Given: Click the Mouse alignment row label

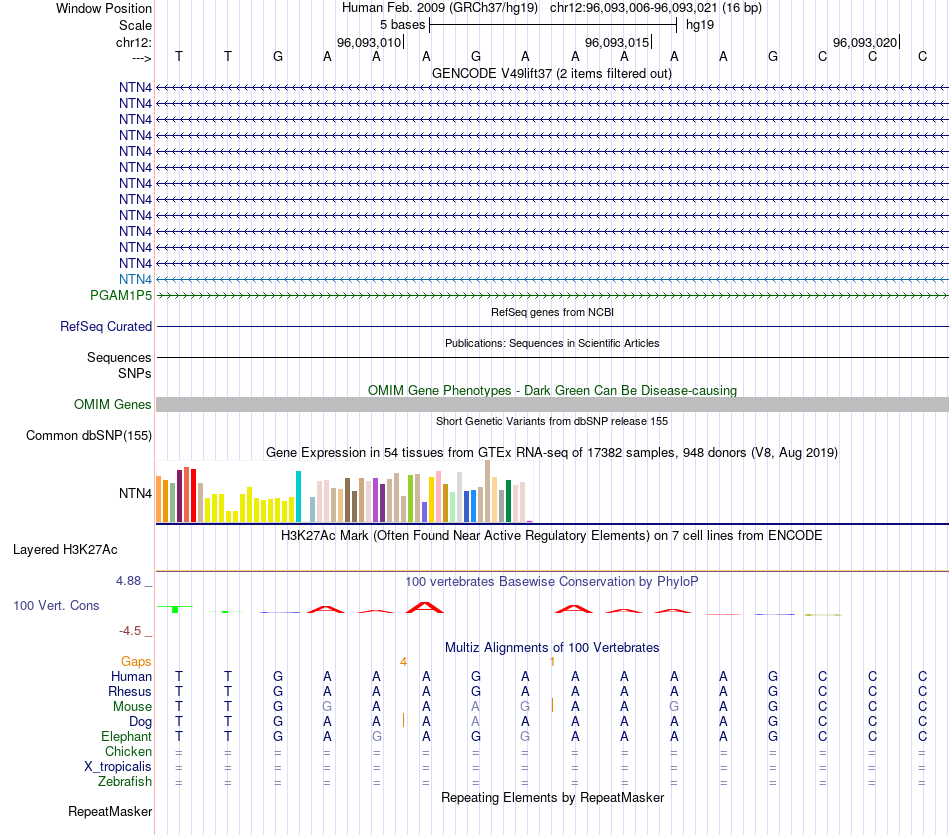Looking at the screenshot, I should [132, 707].
